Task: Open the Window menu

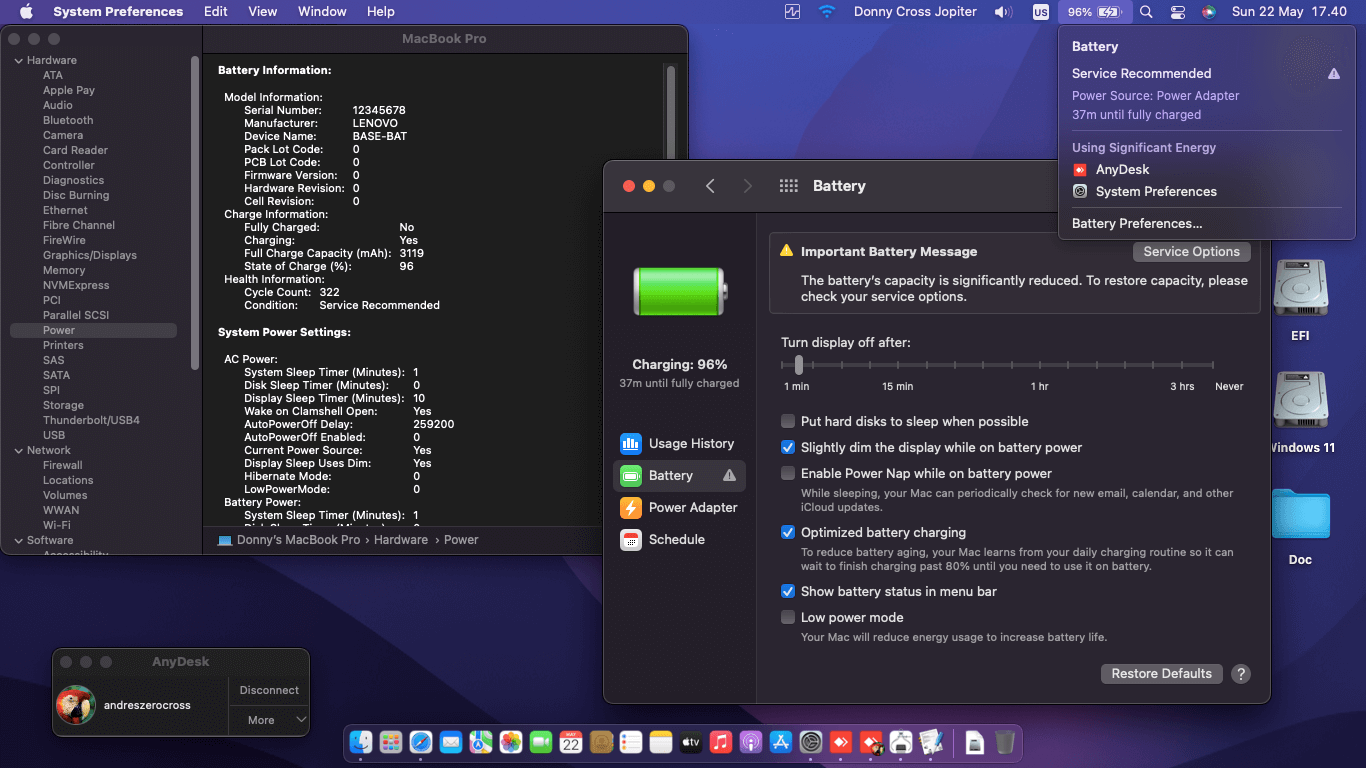Action: [x=322, y=12]
